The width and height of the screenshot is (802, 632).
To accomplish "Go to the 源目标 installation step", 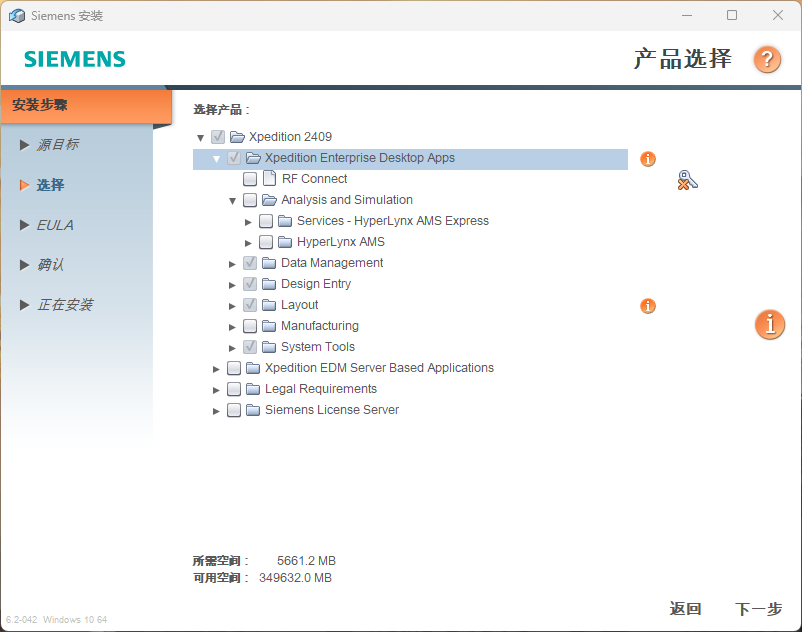I will point(57,145).
